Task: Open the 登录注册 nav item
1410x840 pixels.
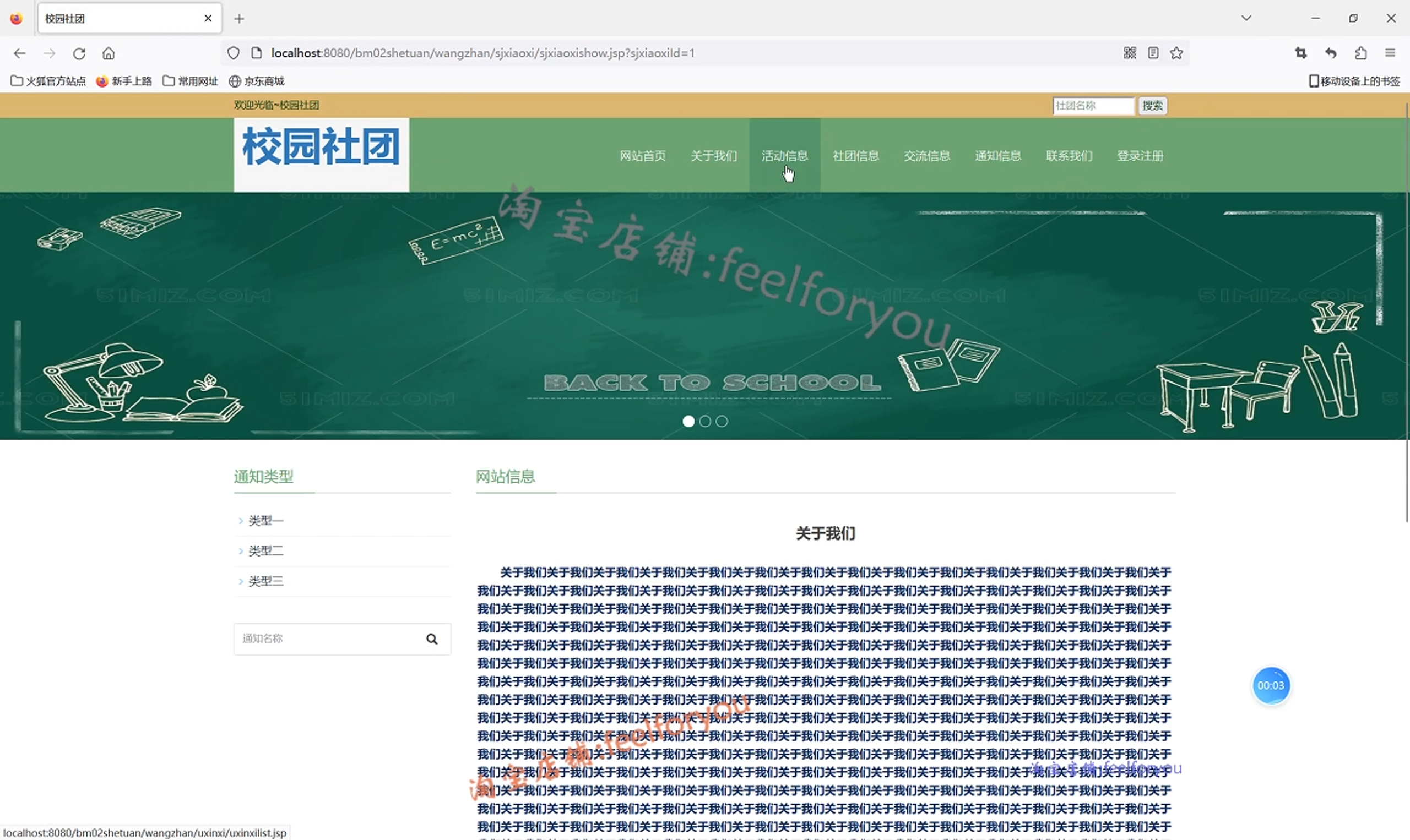Action: point(1140,156)
